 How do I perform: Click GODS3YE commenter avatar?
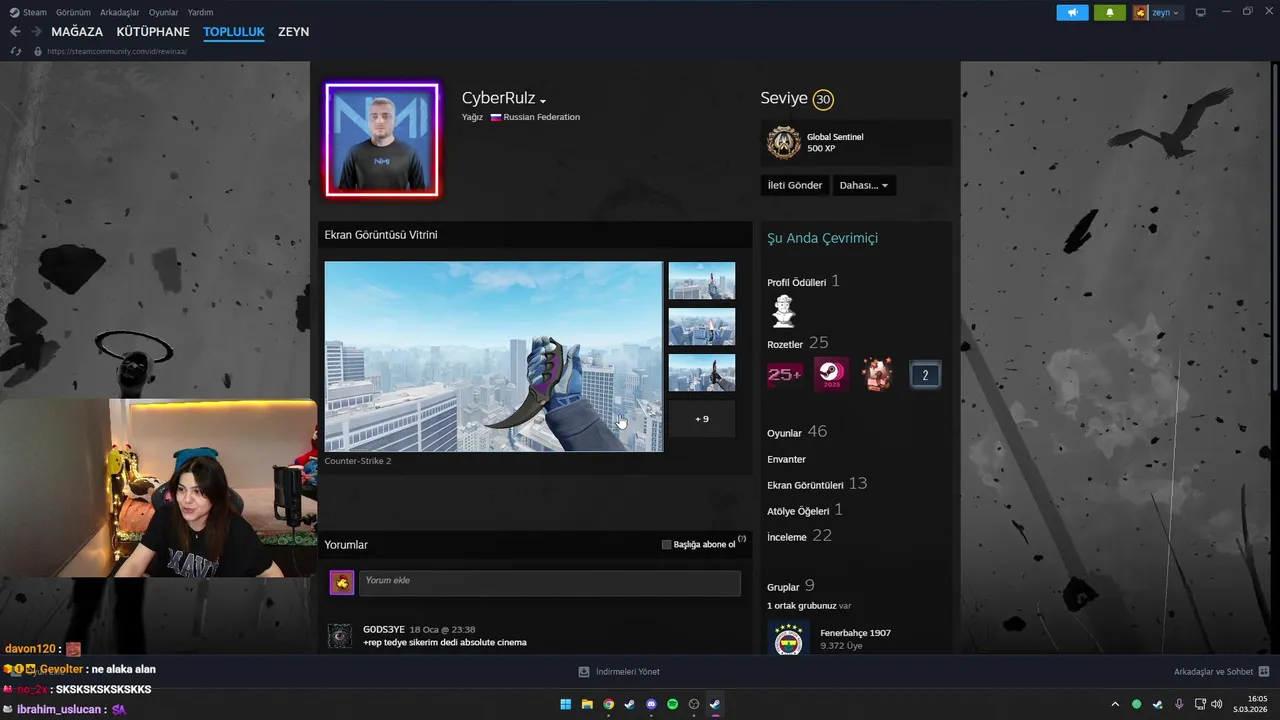[340, 636]
